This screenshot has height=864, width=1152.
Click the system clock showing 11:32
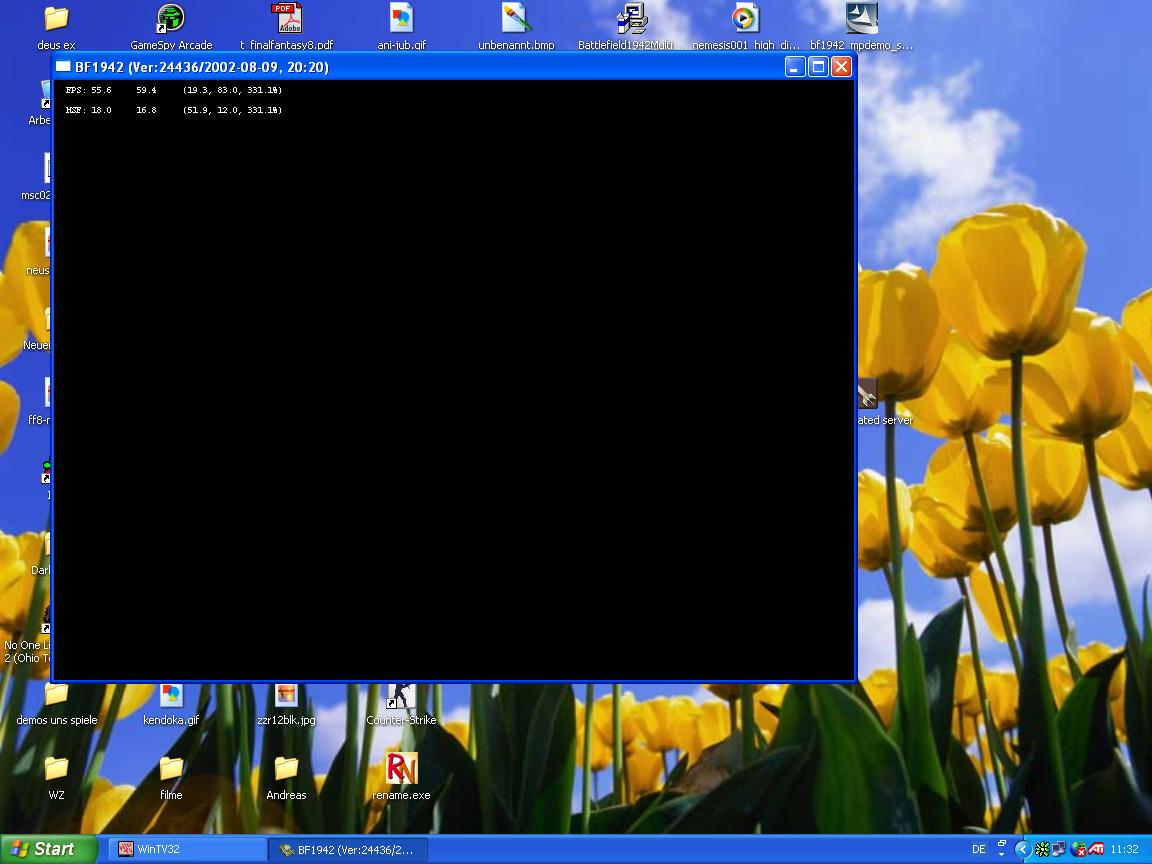click(x=1124, y=849)
